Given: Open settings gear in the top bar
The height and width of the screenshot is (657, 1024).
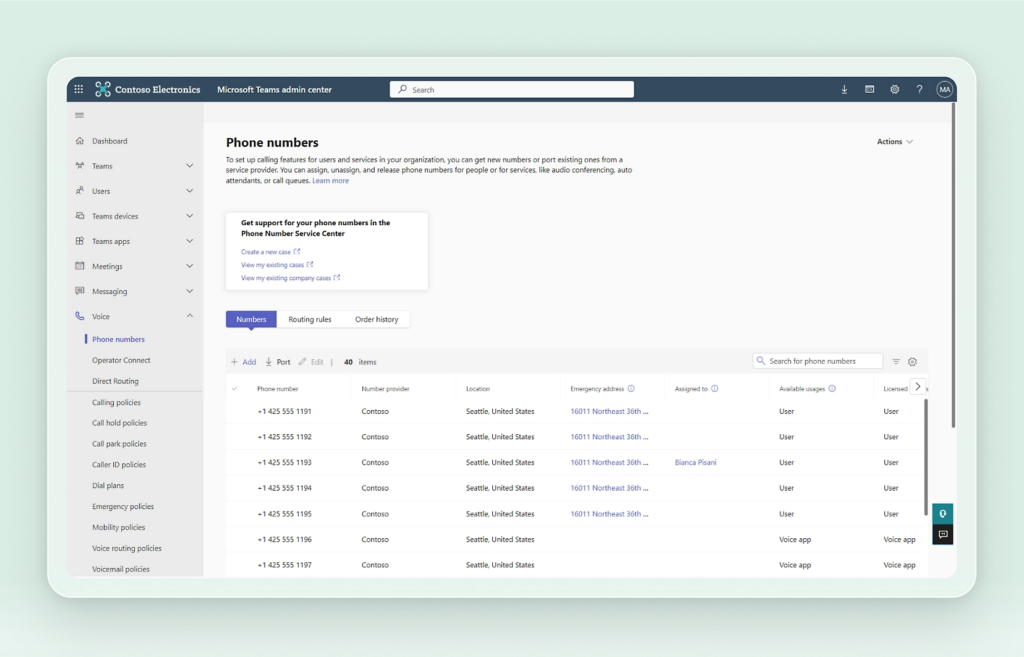Looking at the screenshot, I should tap(894, 89).
